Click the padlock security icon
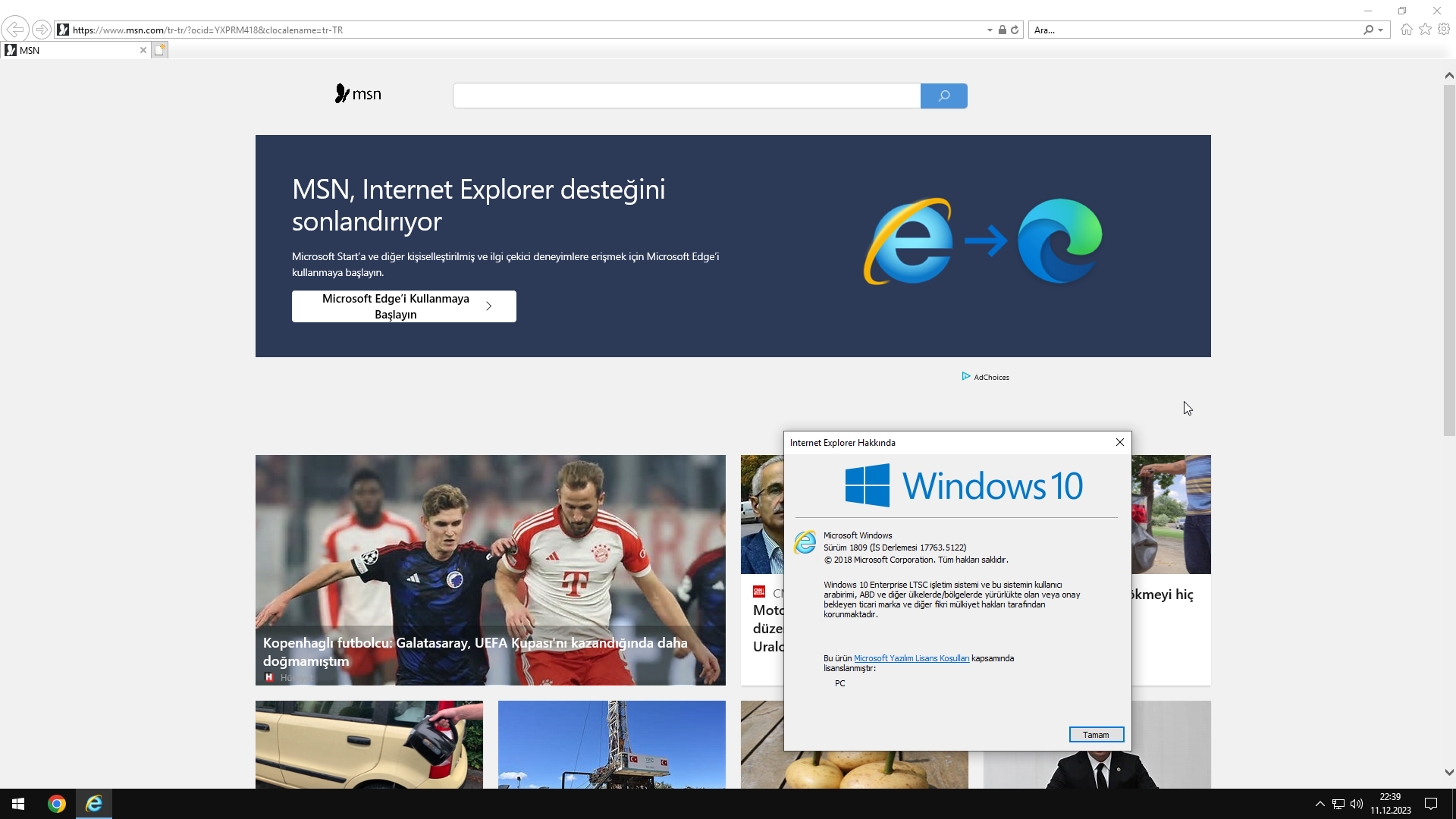Screen dimensions: 1456x819 tap(1003, 30)
